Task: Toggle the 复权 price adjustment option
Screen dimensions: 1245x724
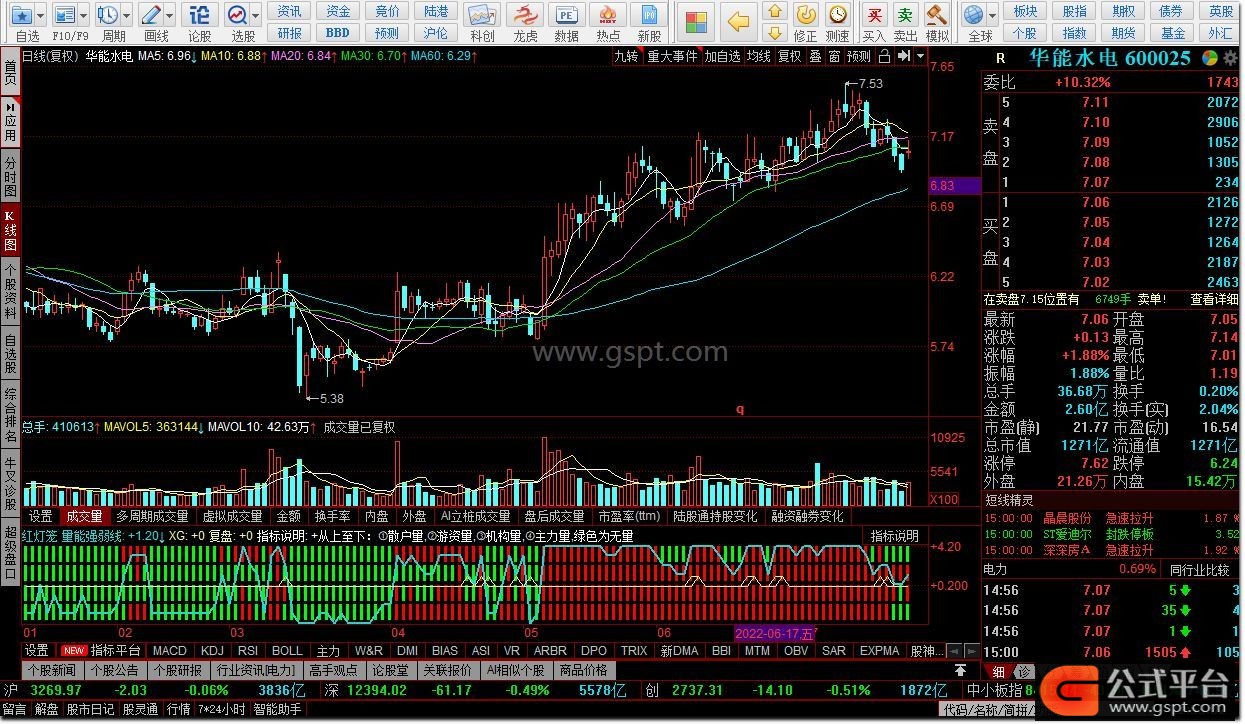Action: click(790, 57)
